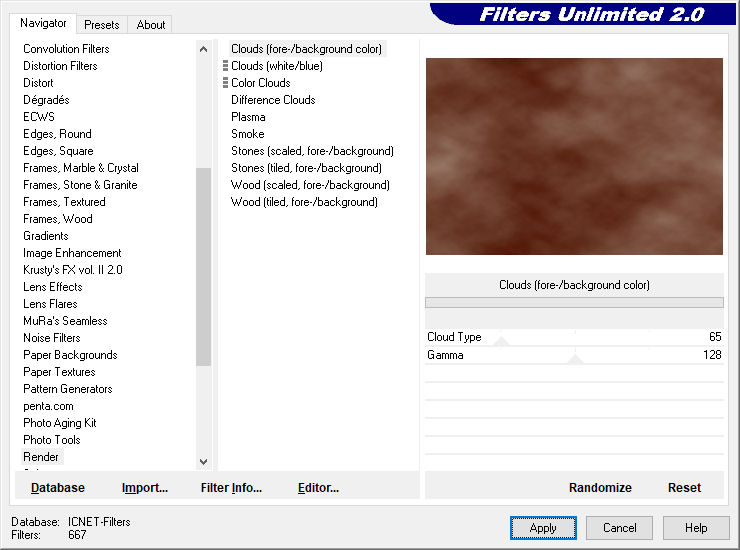Select Photo Tools category
This screenshot has height=550, width=740.
[x=51, y=440]
